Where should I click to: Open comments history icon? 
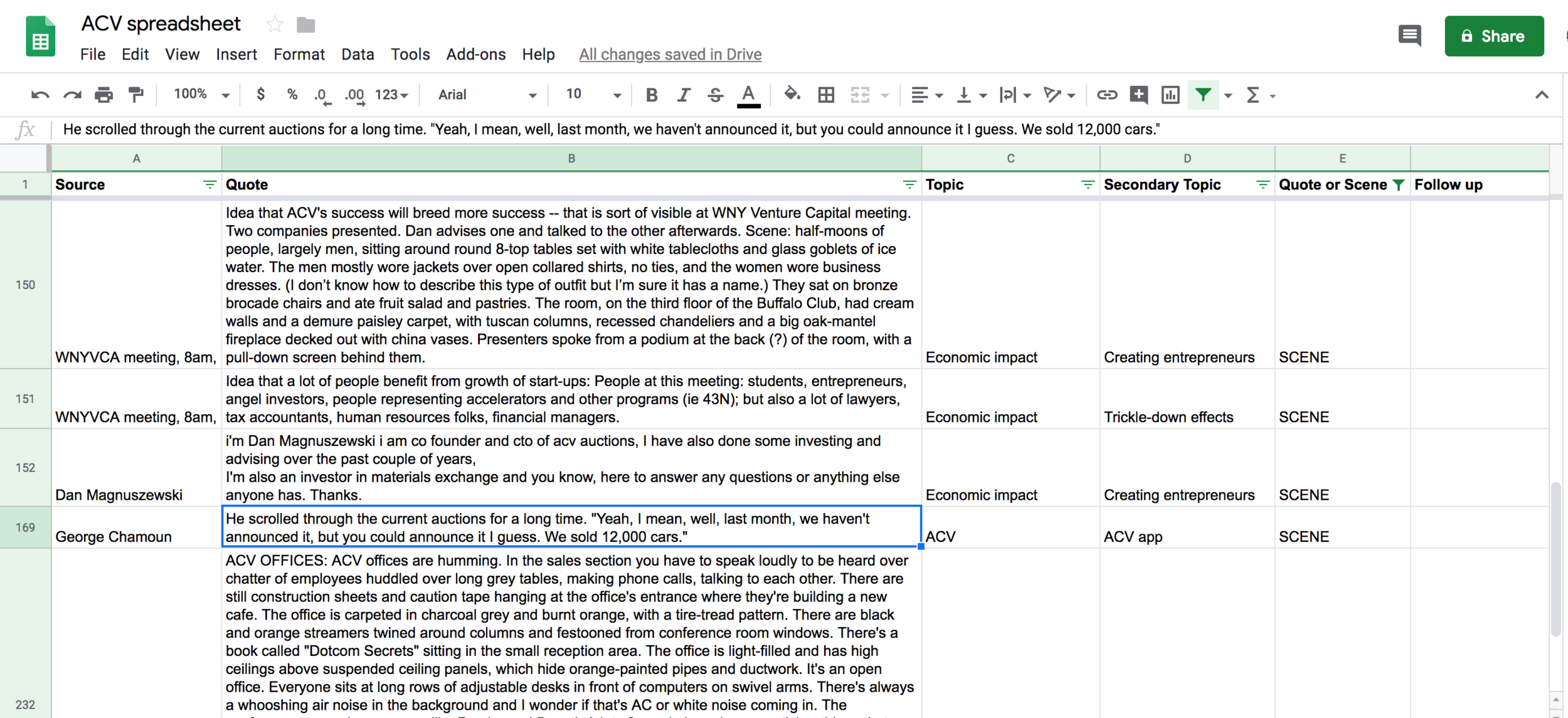tap(1409, 36)
